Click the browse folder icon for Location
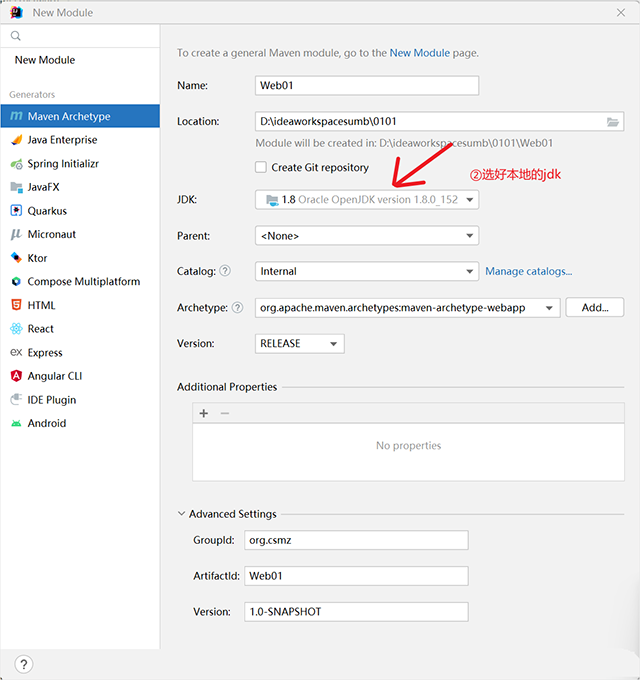The width and height of the screenshot is (640, 680). click(613, 122)
